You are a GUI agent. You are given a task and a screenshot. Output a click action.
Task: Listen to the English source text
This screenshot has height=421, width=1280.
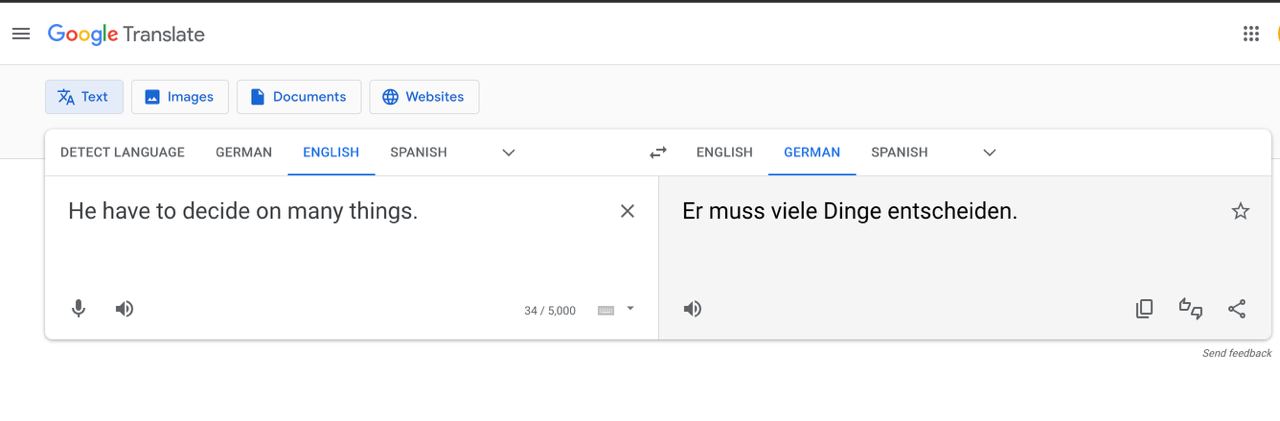pos(124,309)
